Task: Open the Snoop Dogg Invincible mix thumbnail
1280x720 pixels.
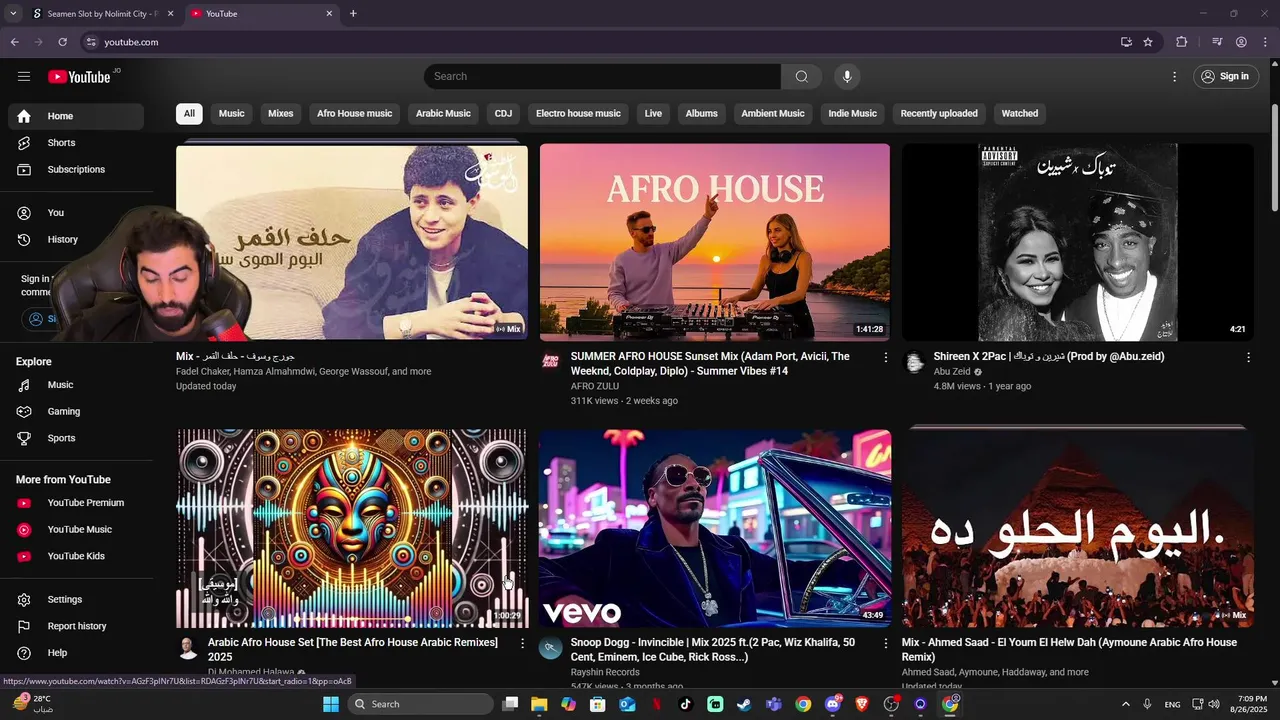Action: (x=714, y=528)
